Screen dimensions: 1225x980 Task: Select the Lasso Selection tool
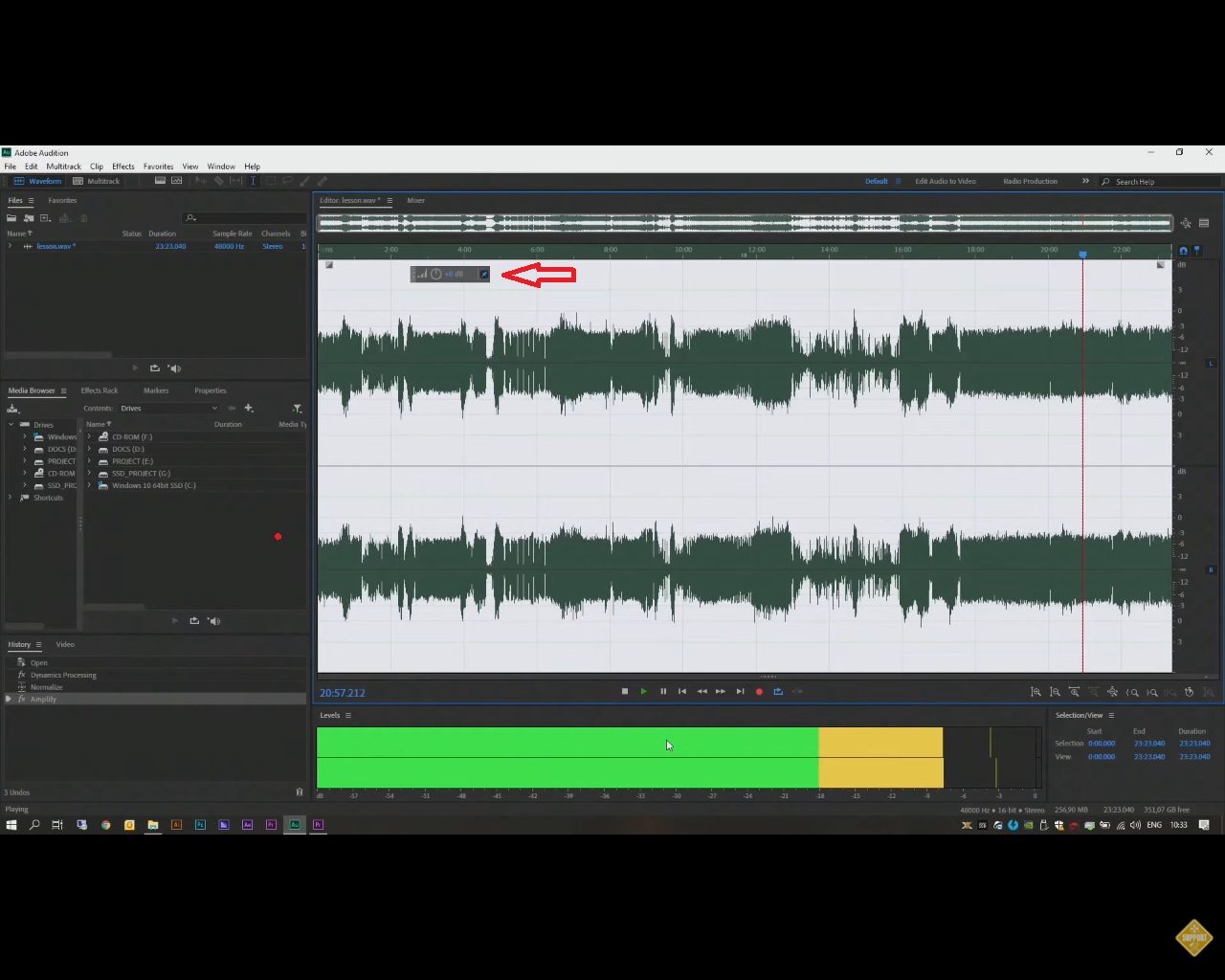tap(287, 181)
